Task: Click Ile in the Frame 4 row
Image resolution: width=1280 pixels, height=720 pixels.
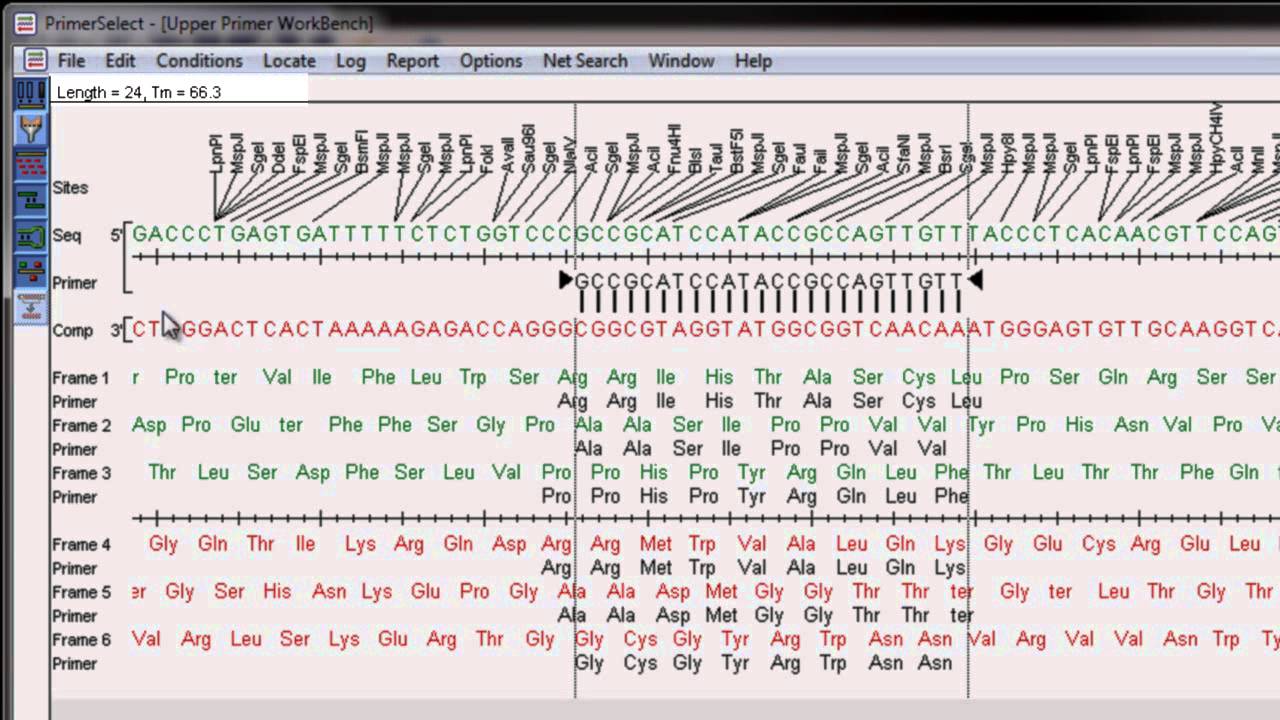Action: click(305, 545)
